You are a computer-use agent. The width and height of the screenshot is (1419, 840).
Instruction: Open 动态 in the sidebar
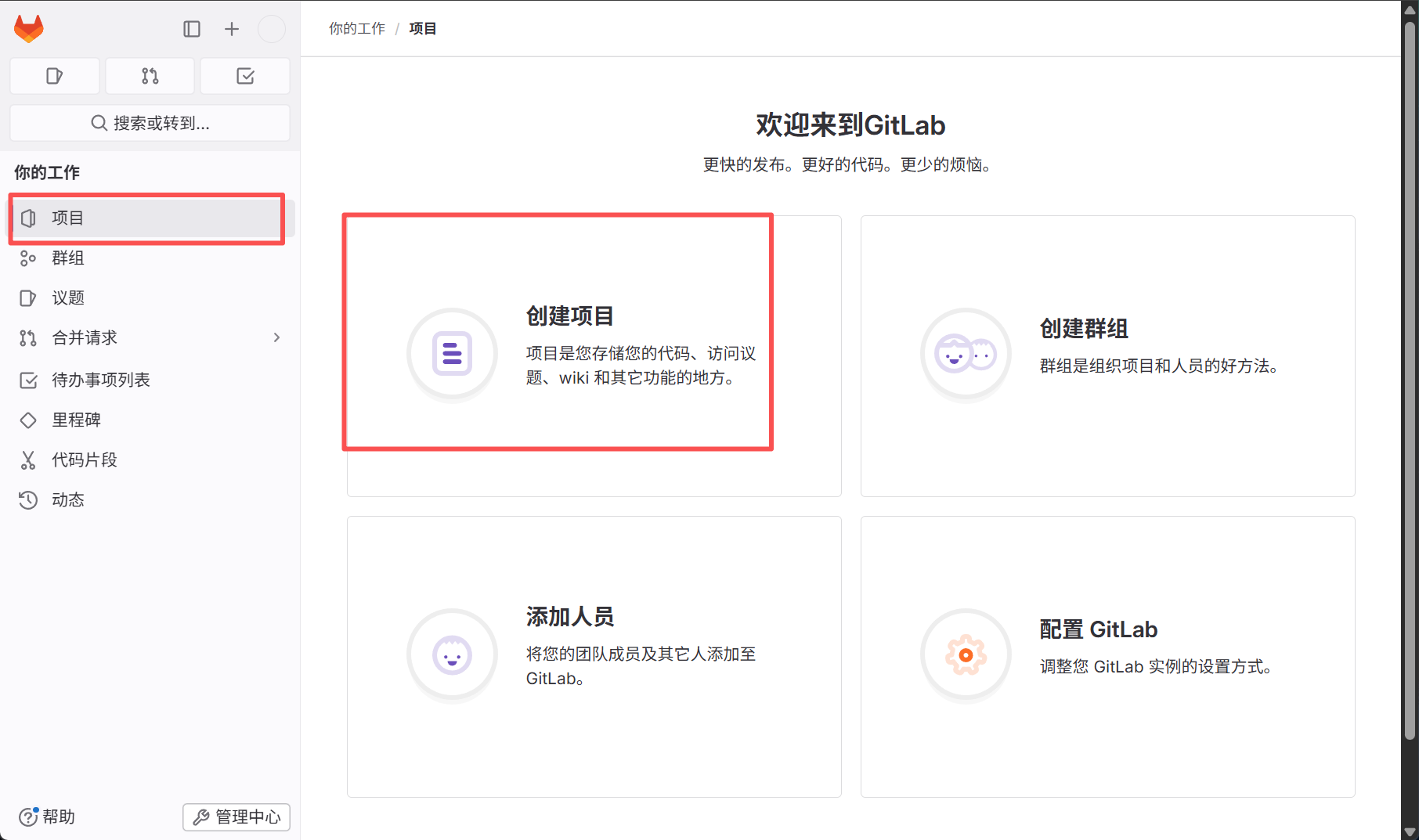[151, 499]
